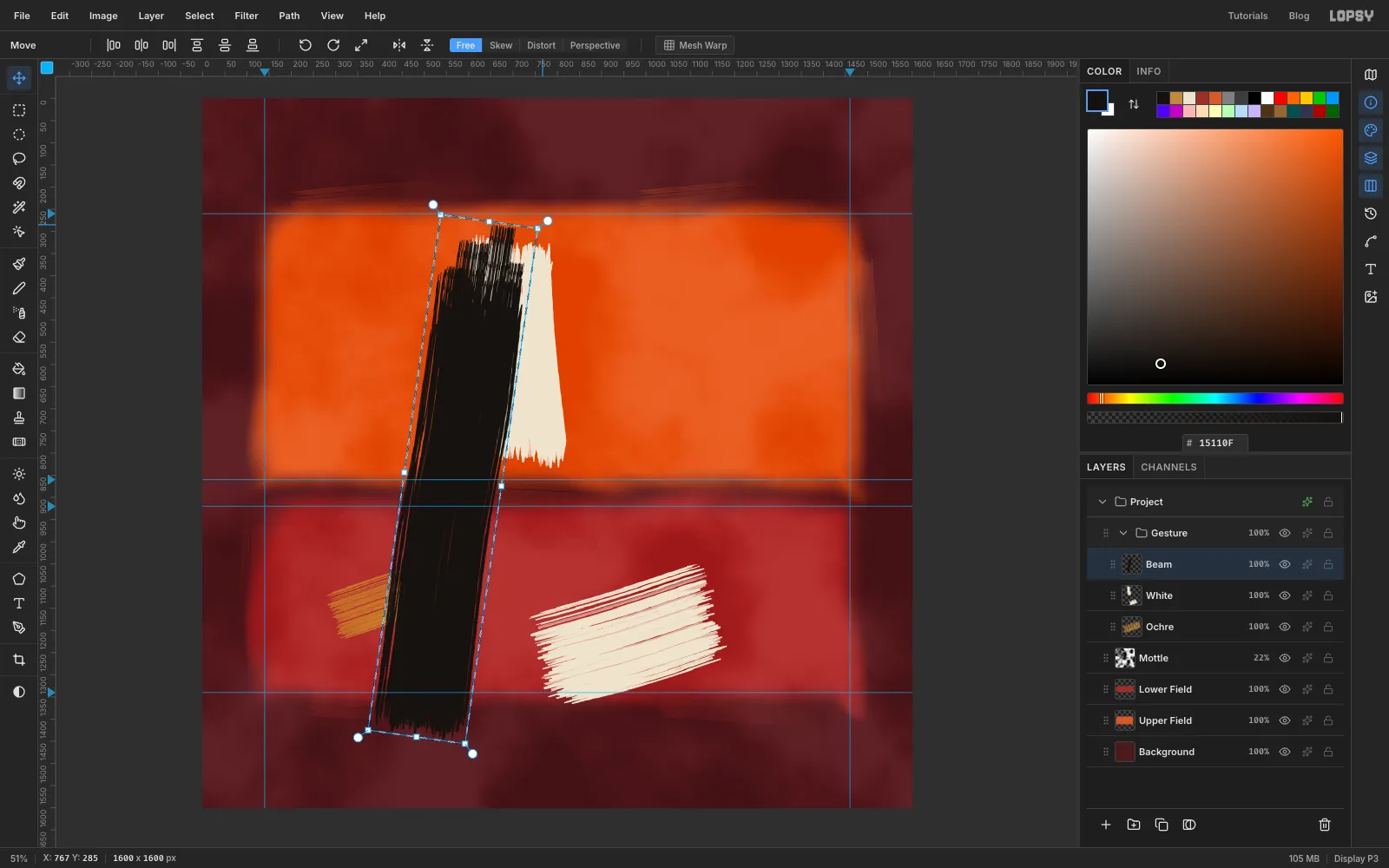
Task: Click the hue slider bar
Action: click(1215, 398)
